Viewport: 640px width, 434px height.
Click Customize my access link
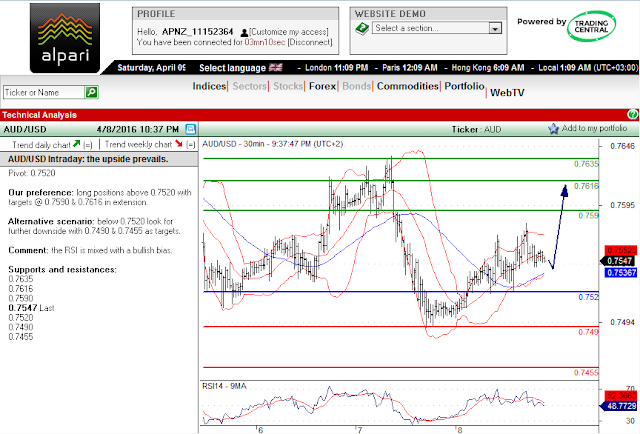click(289, 32)
